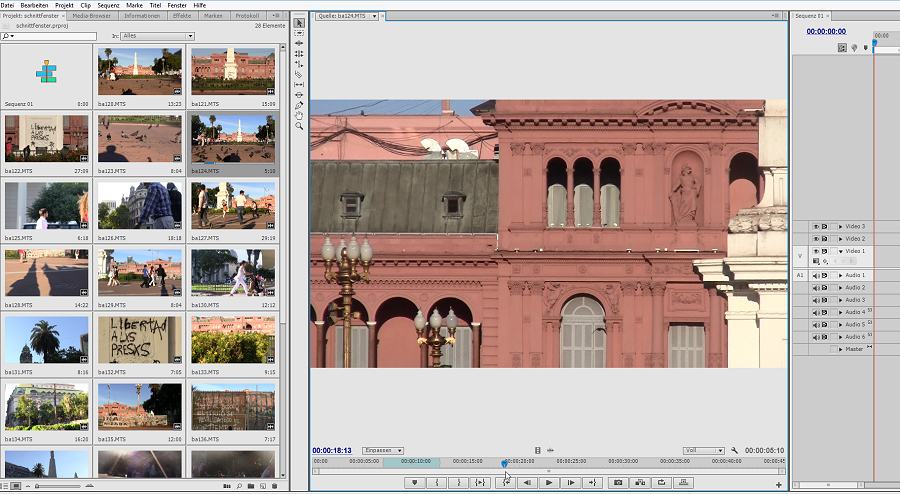Switch to the Media-Browser tab
900x494 pixels.
pyautogui.click(x=91, y=16)
